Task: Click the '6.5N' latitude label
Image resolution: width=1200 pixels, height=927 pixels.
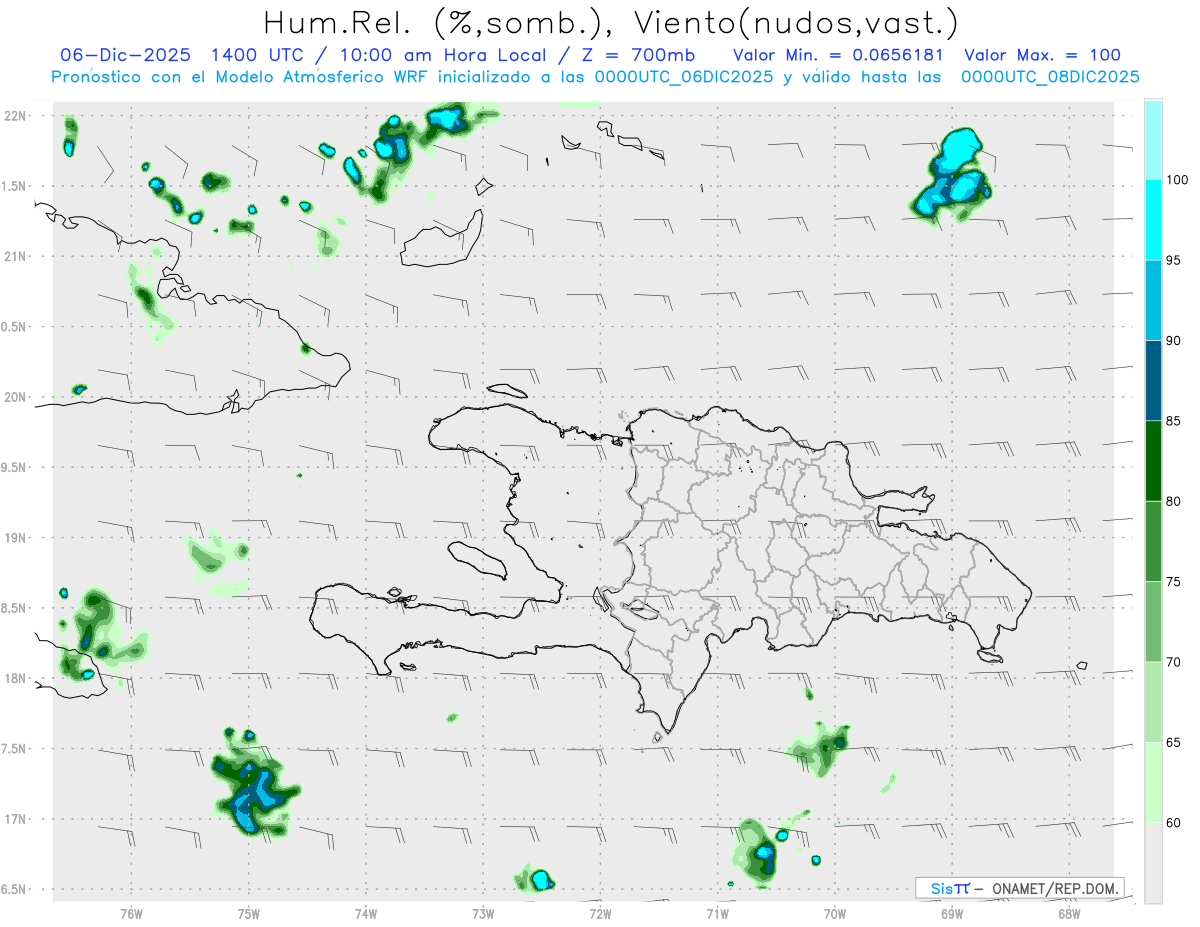Action: (x=14, y=889)
